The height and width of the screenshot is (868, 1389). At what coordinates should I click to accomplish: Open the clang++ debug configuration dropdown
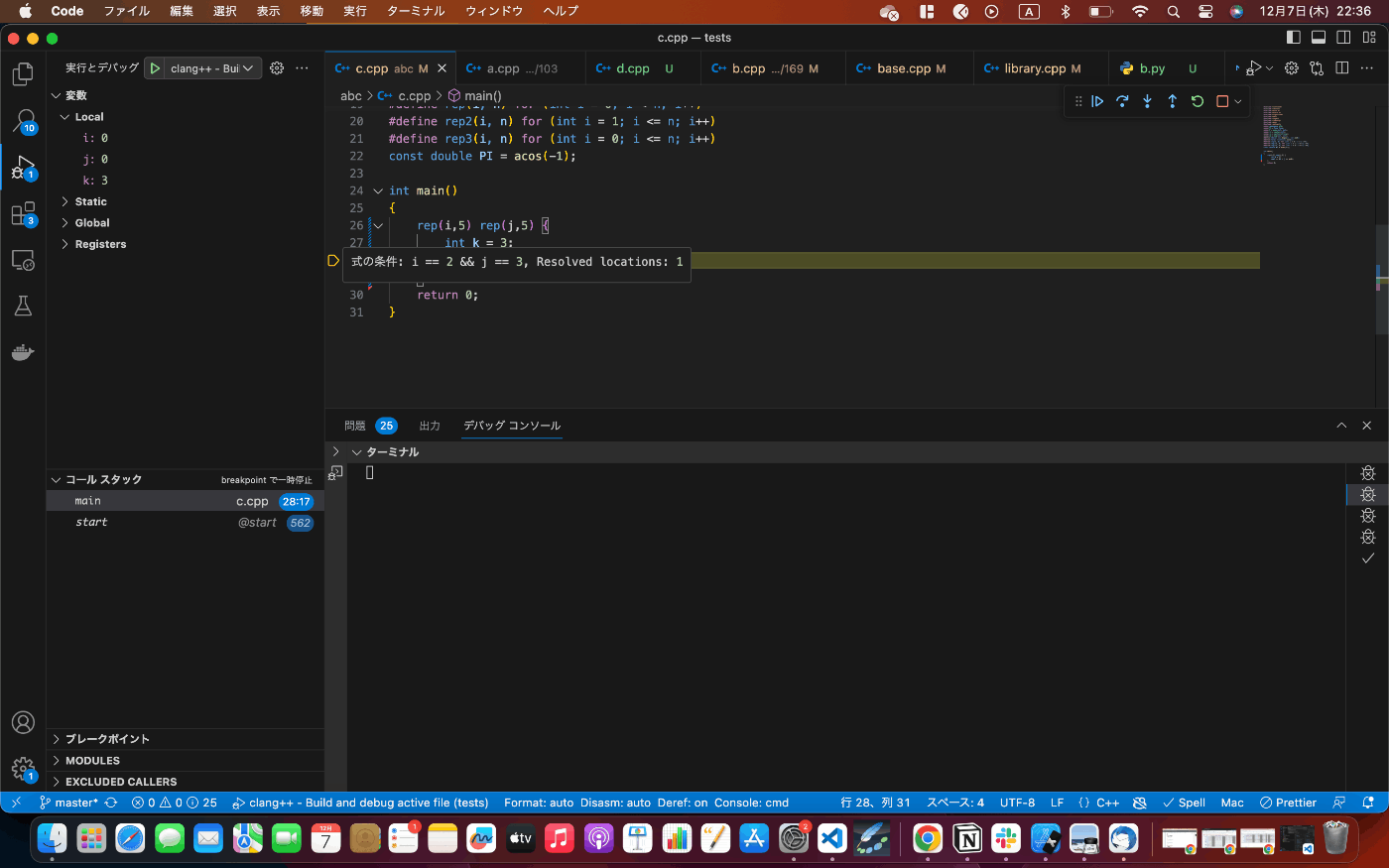click(211, 68)
